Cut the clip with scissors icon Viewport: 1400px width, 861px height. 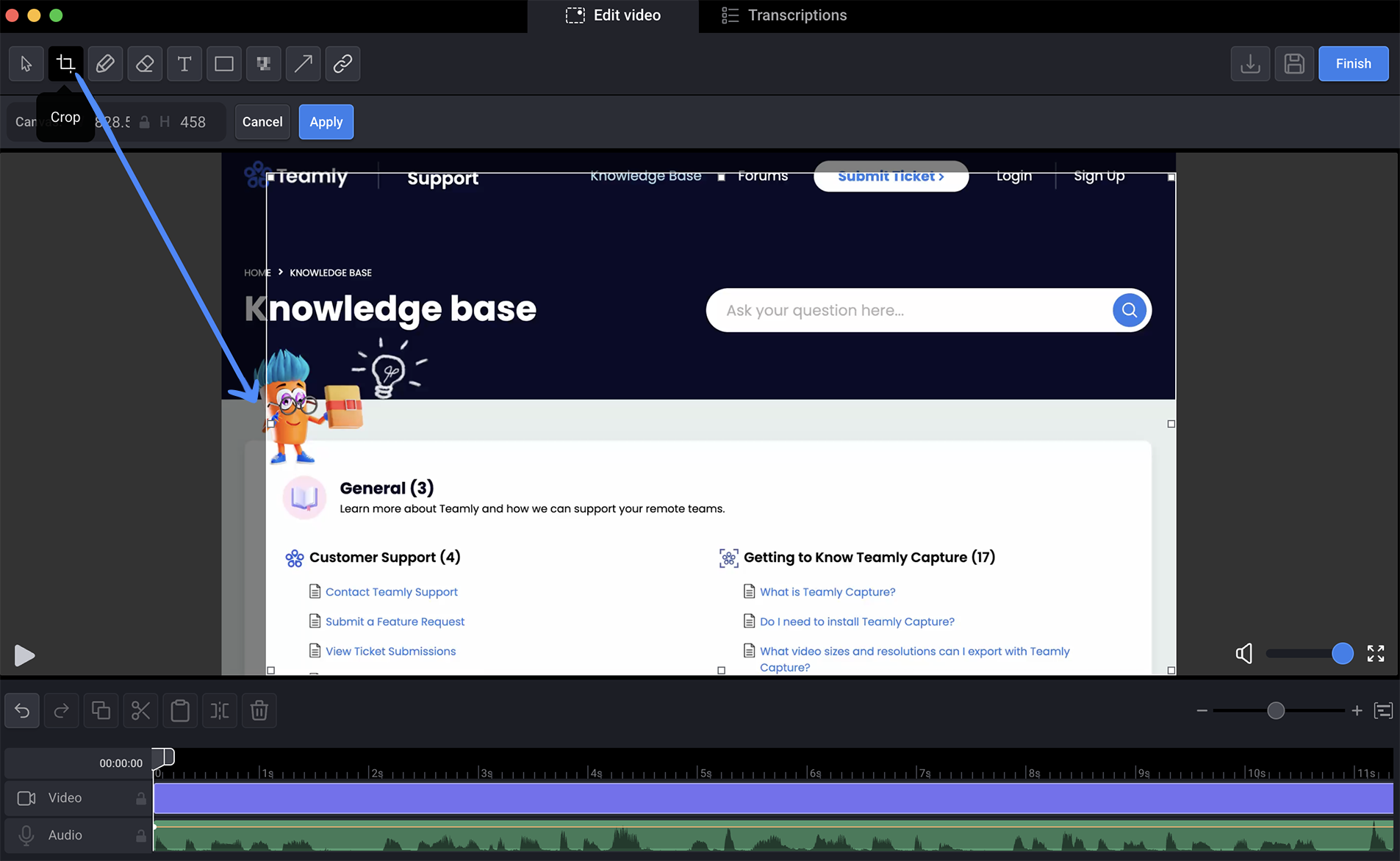140,710
